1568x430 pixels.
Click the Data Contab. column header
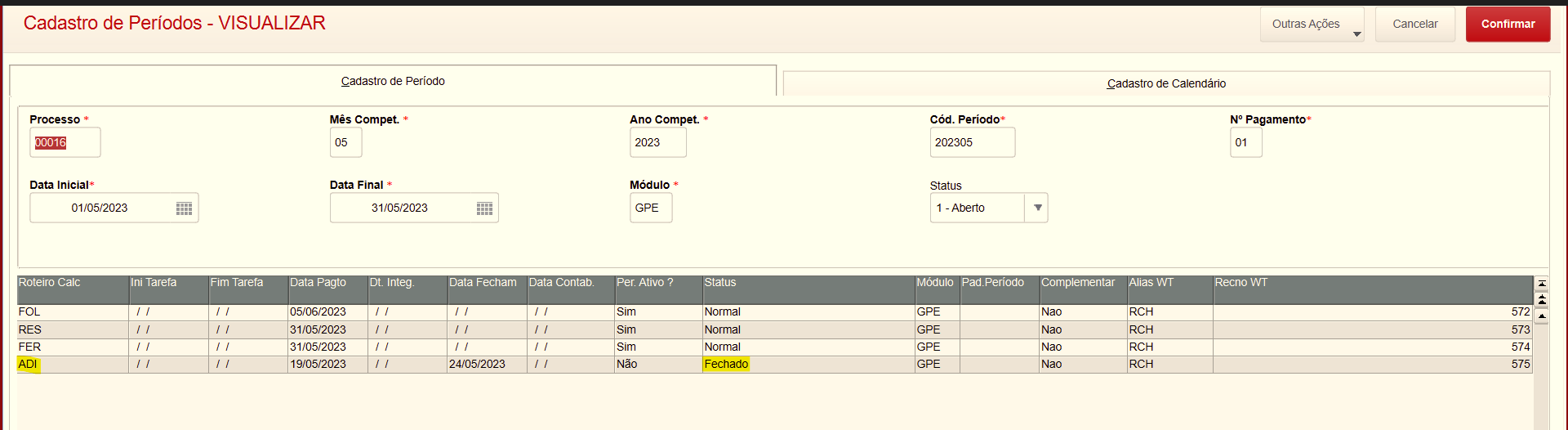(571, 289)
